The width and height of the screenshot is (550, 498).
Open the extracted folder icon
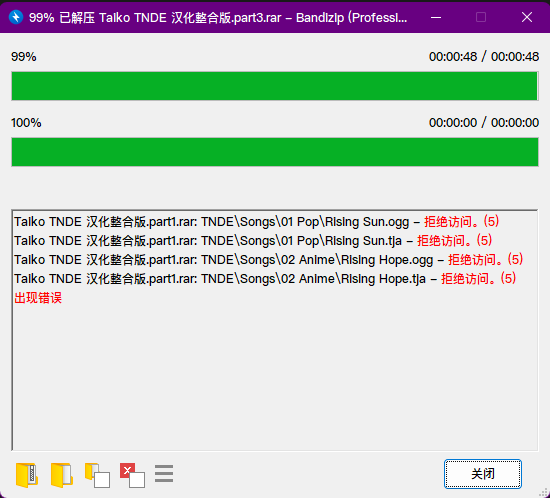tap(62, 475)
